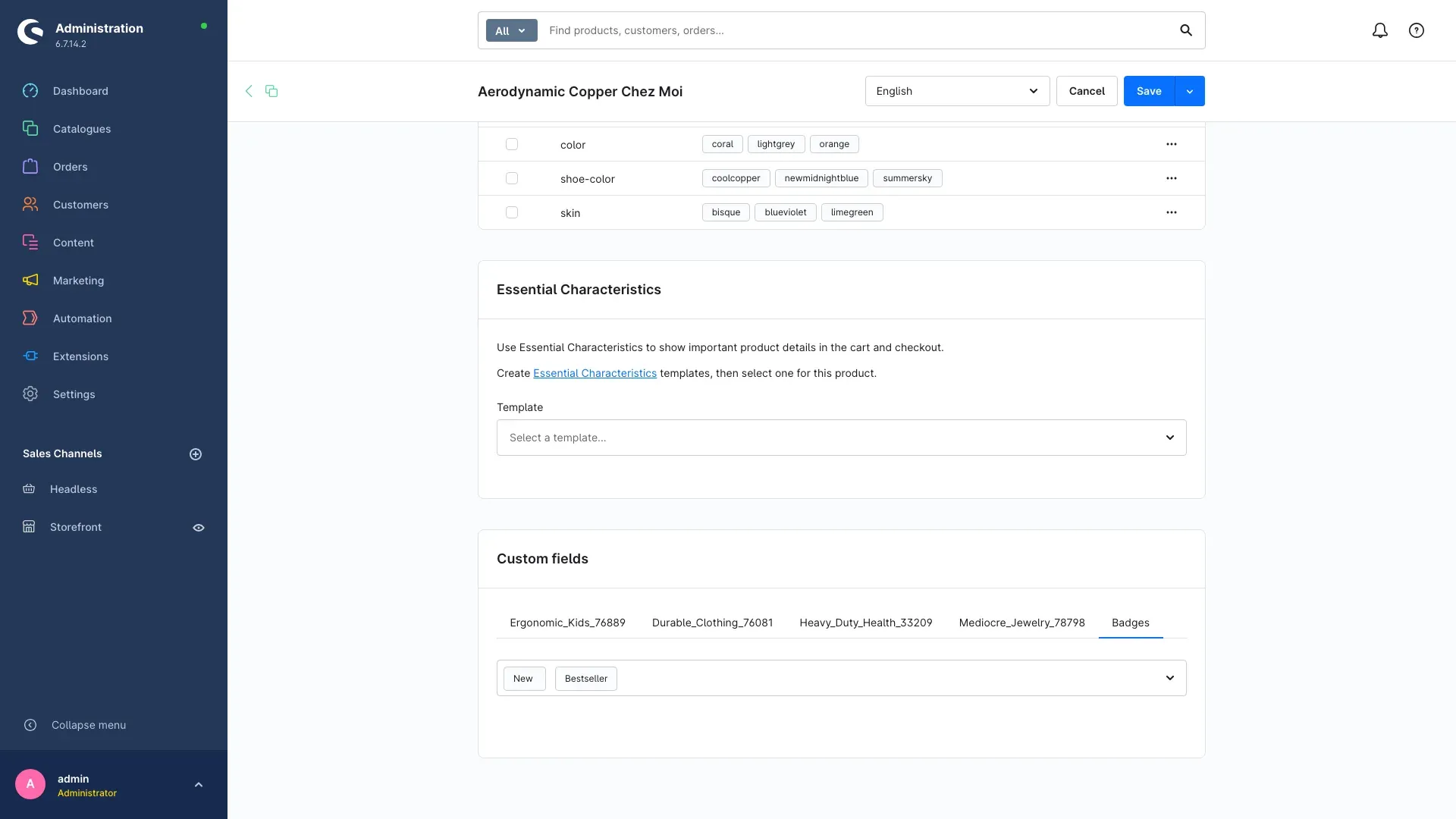Open the Headless sales channel
Screen dimensions: 1456x819
pos(74,489)
